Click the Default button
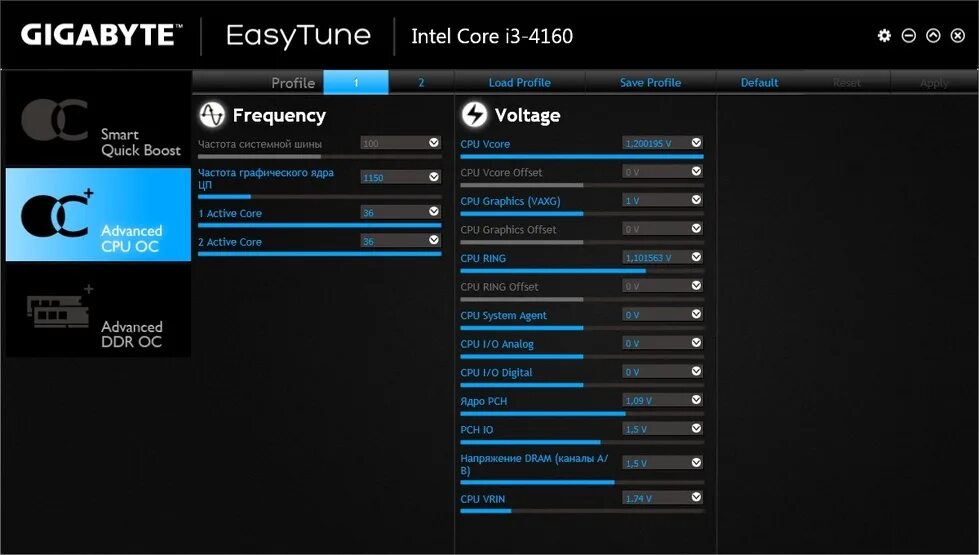The width and height of the screenshot is (979, 555). 759,82
